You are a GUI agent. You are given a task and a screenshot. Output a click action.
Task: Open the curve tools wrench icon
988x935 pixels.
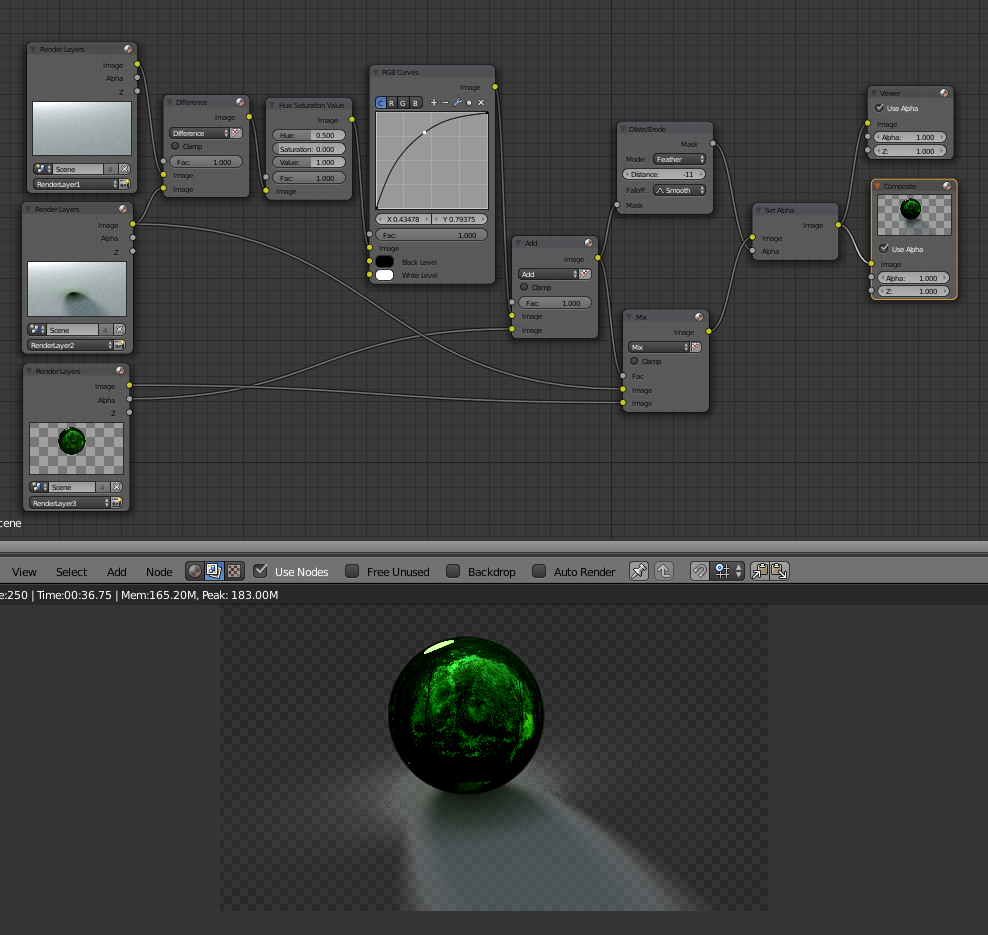pos(457,103)
